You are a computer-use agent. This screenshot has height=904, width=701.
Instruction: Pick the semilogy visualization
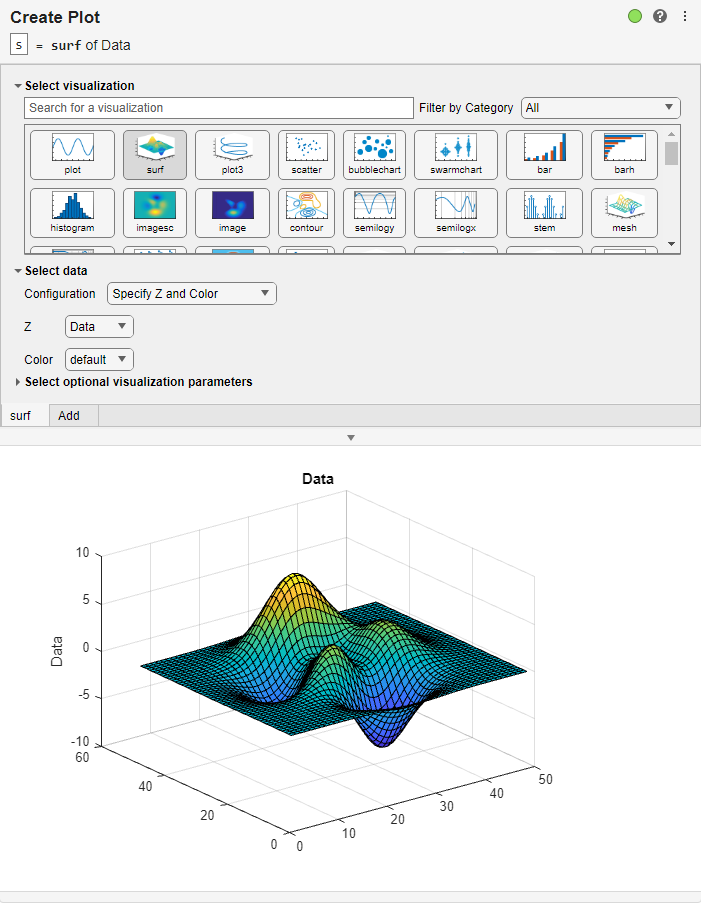[374, 213]
